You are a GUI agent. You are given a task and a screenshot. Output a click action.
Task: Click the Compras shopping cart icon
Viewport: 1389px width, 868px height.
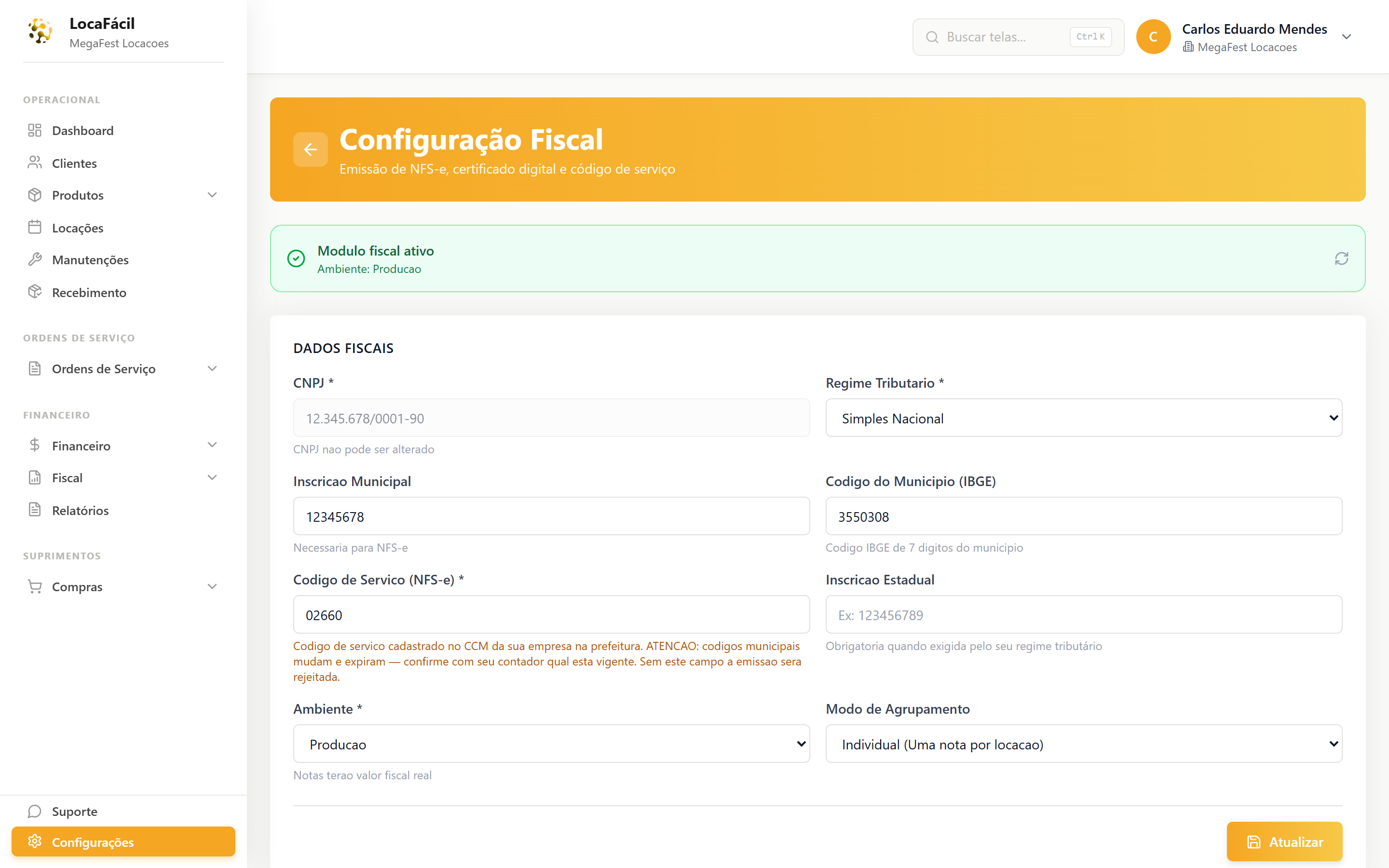[x=34, y=587]
